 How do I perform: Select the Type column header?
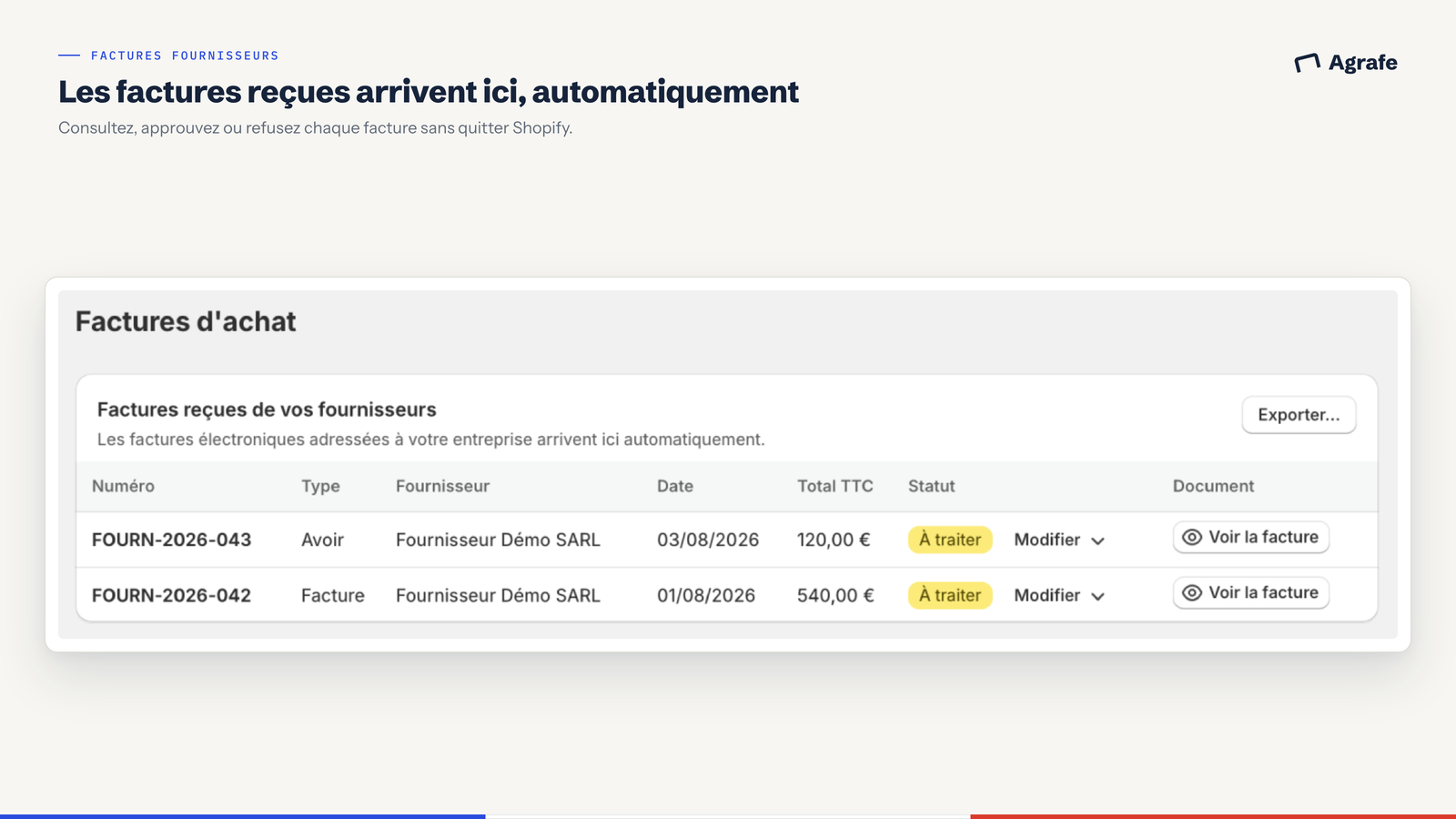tap(320, 487)
